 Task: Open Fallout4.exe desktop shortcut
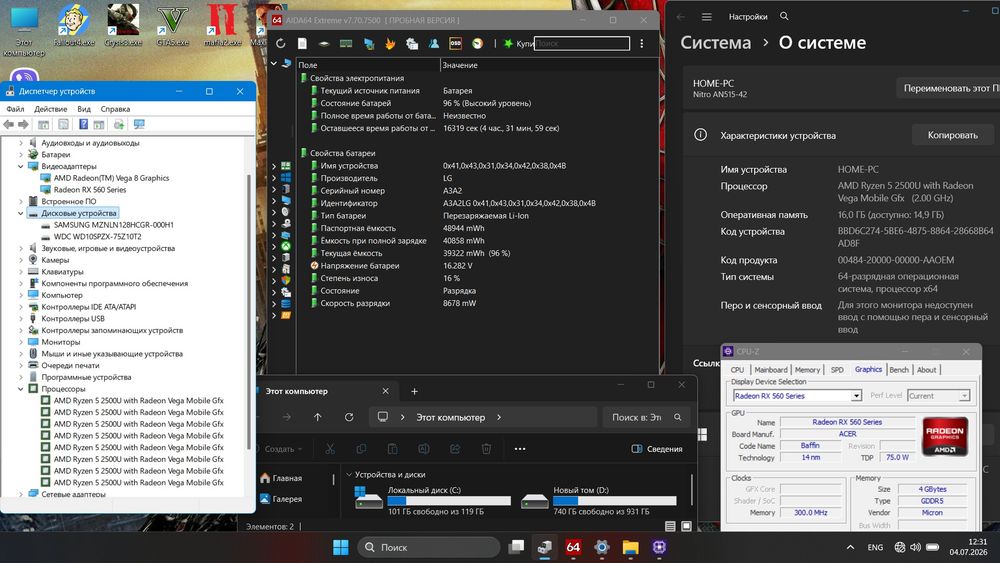click(73, 26)
